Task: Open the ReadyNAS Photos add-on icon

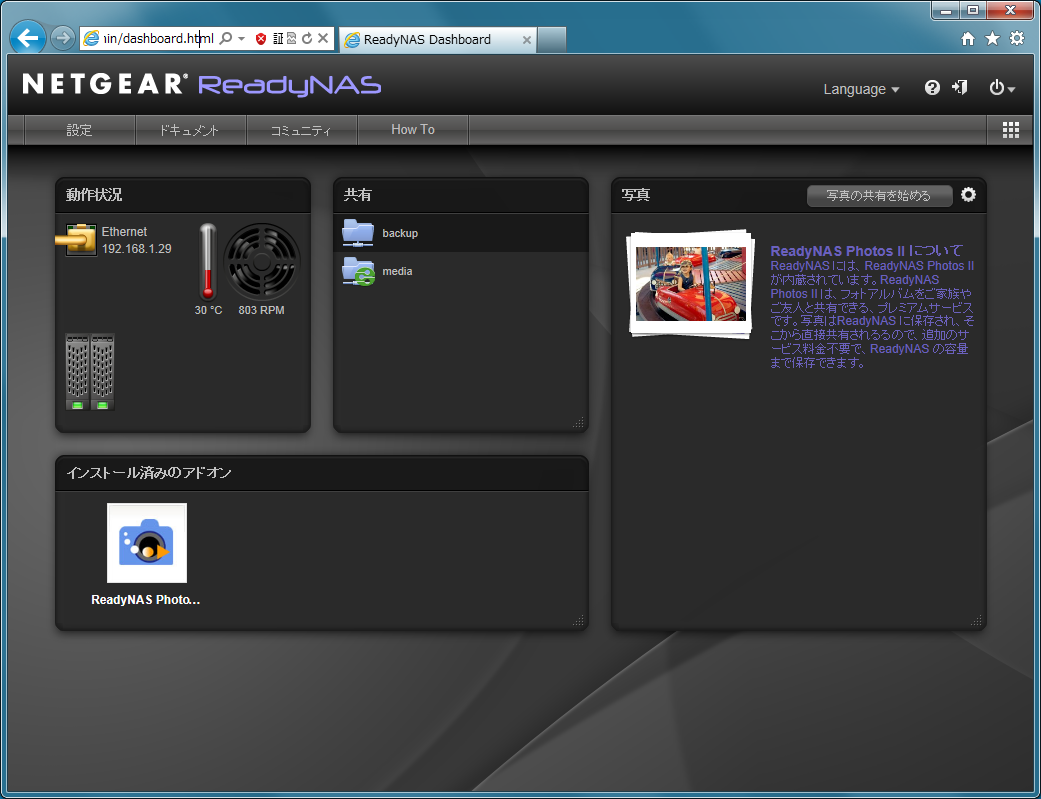Action: point(146,543)
